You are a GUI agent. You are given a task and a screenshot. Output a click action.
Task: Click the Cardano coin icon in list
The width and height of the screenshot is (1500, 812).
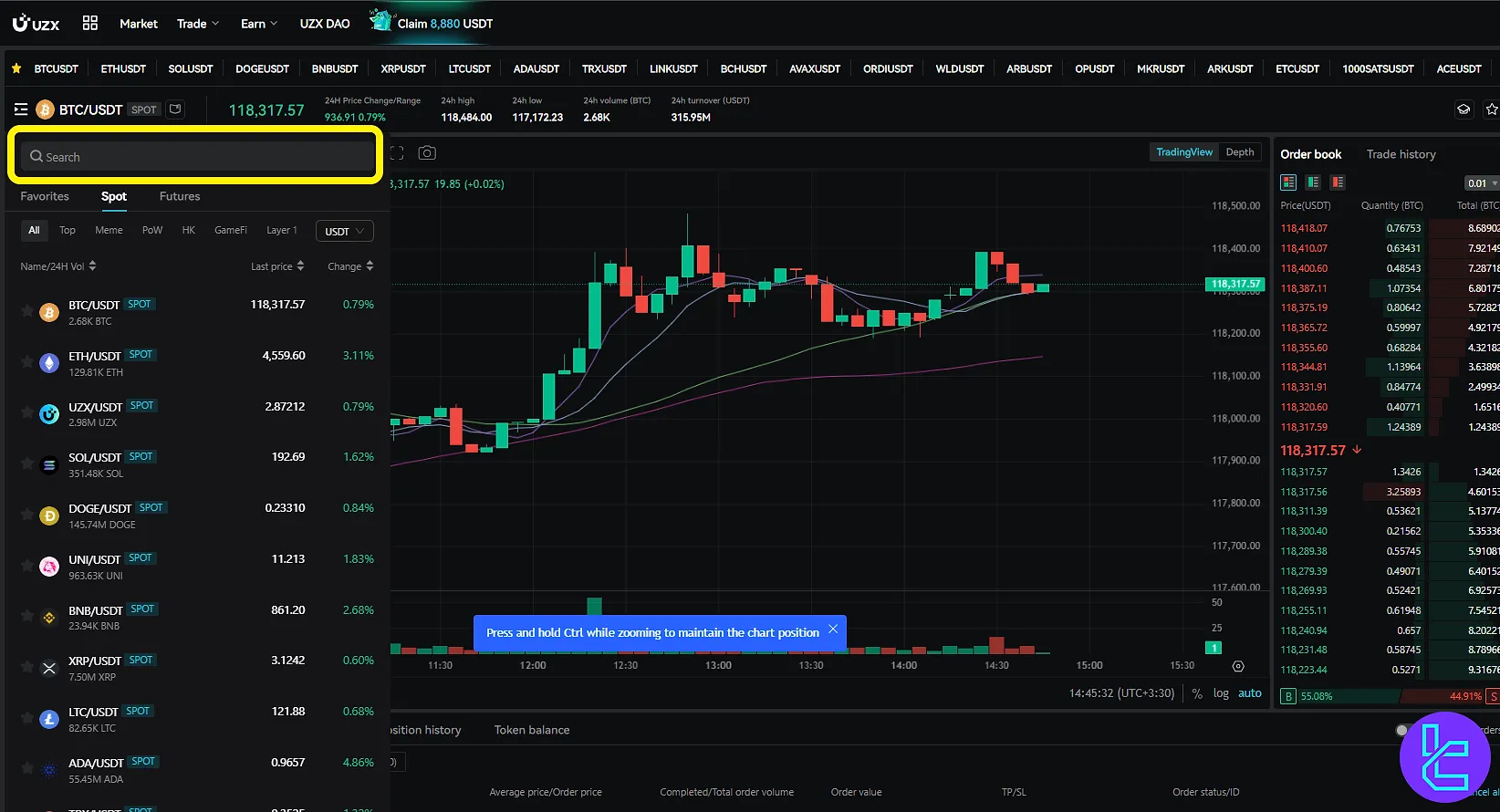[49, 770]
